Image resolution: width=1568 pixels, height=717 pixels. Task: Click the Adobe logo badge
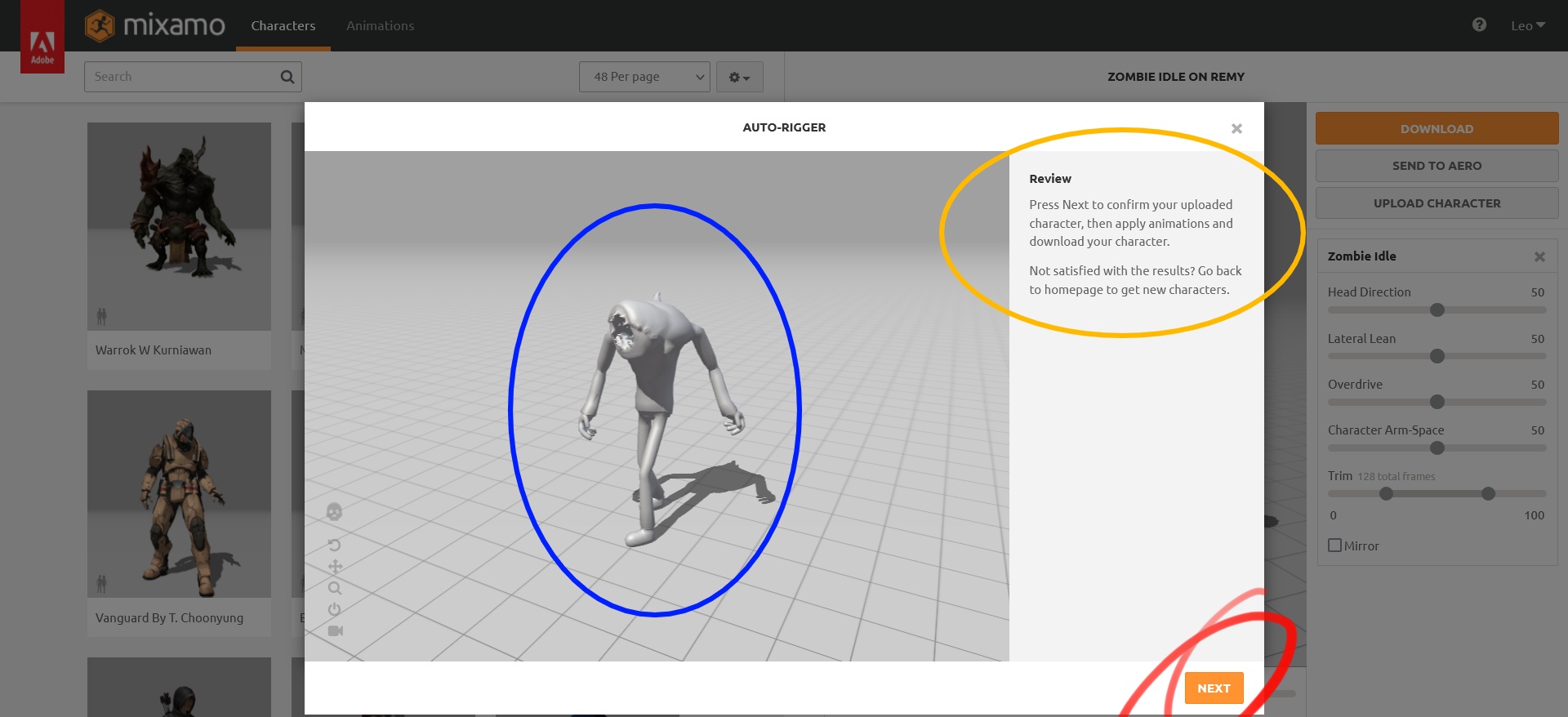tap(42, 45)
